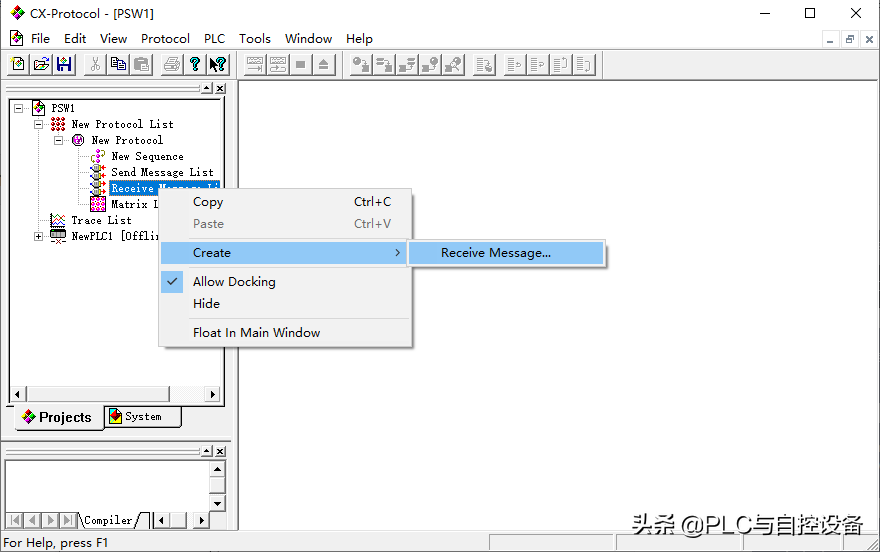880x552 pixels.
Task: Open the Protocol menu in menu bar
Action: click(x=165, y=38)
